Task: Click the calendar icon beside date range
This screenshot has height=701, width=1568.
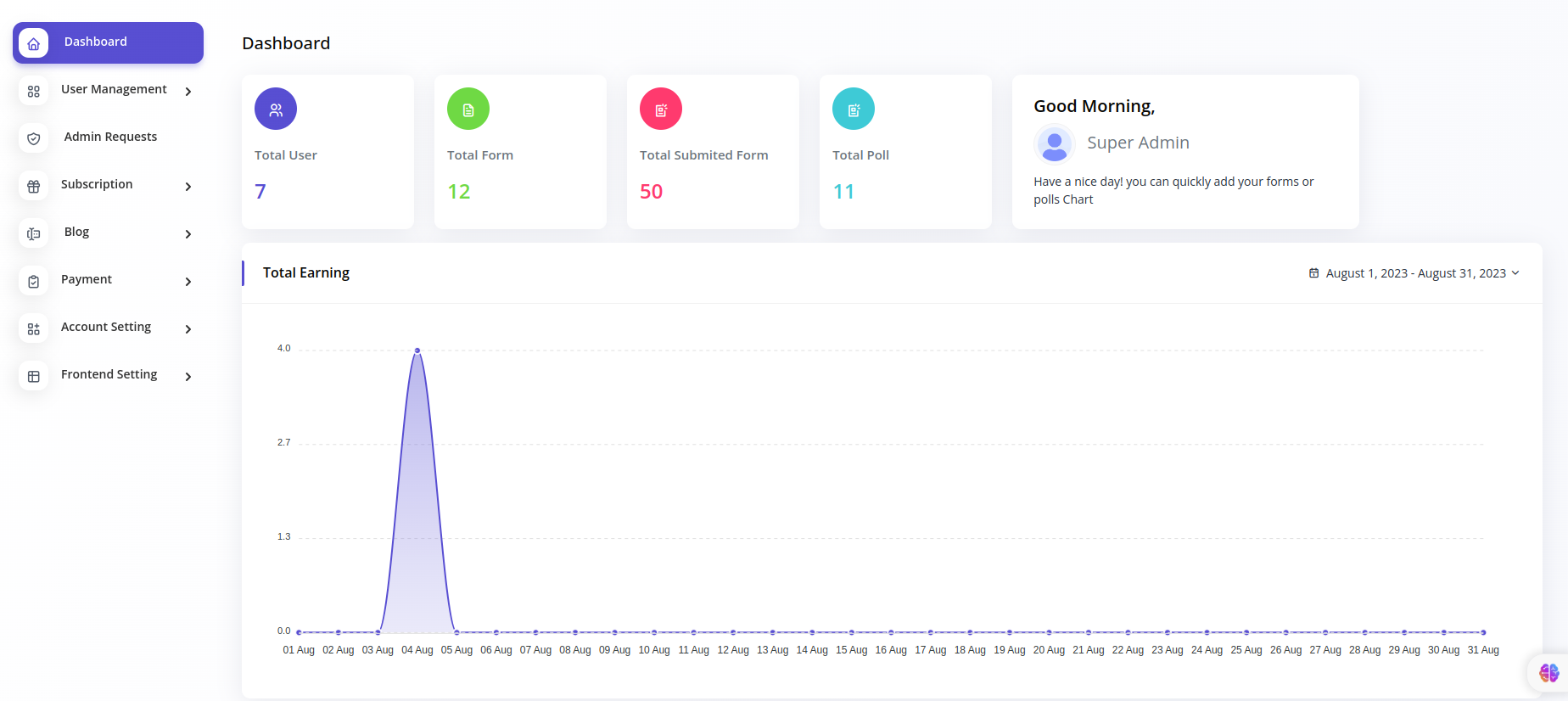Action: click(x=1313, y=273)
